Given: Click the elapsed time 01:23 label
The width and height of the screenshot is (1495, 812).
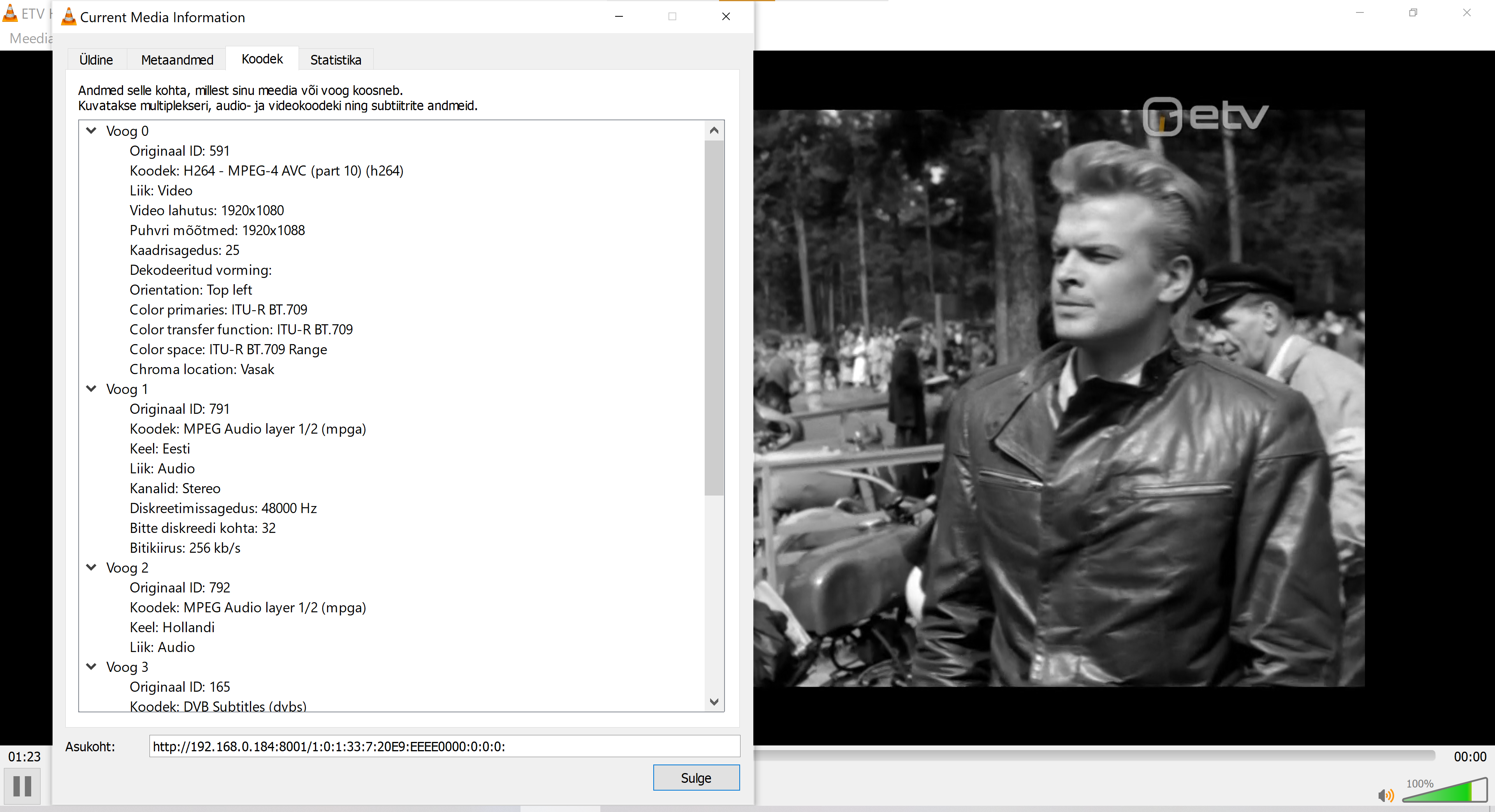Looking at the screenshot, I should 25,756.
